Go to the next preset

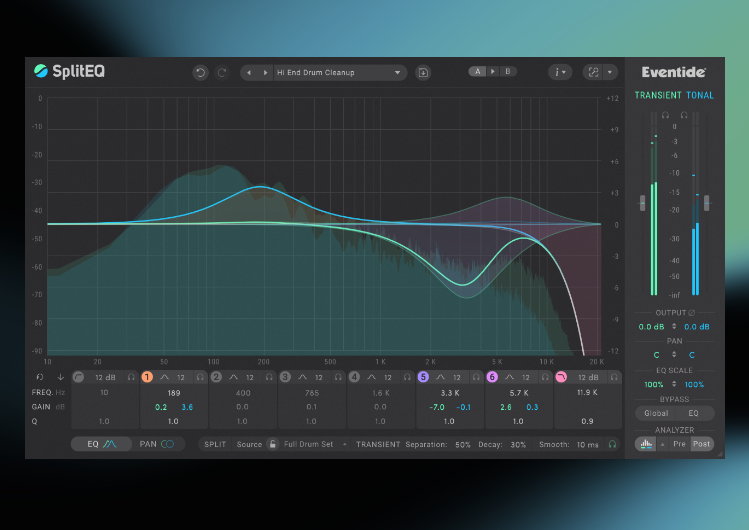coord(265,73)
